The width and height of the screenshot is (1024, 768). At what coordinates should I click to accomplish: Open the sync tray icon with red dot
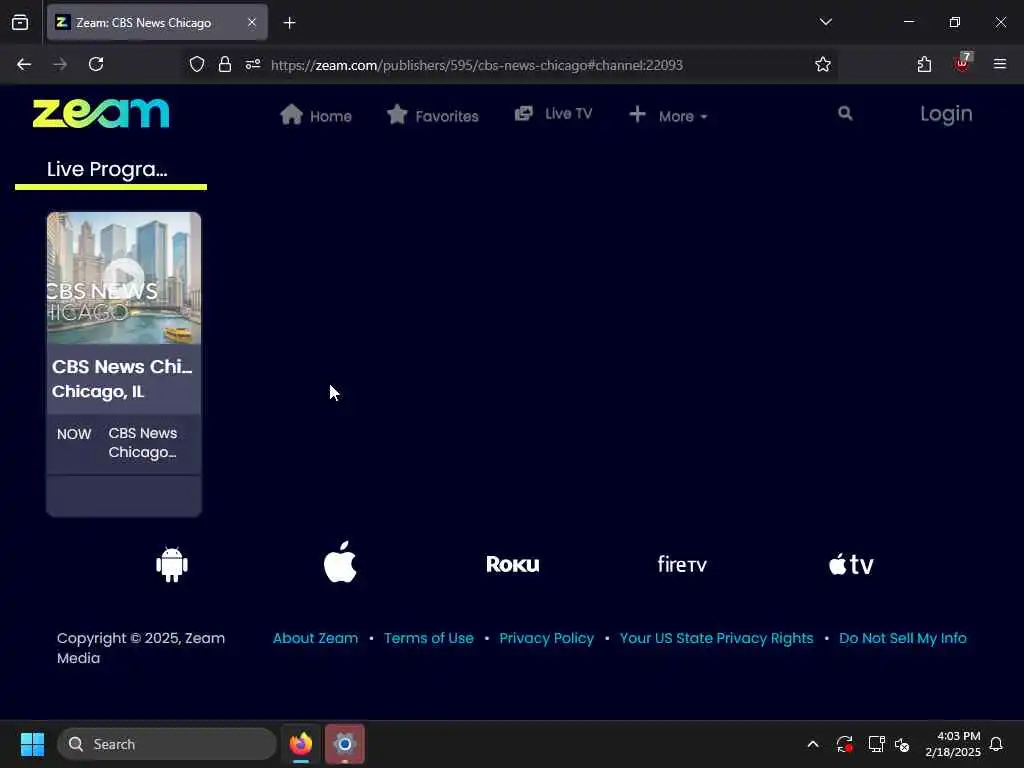[x=844, y=744]
